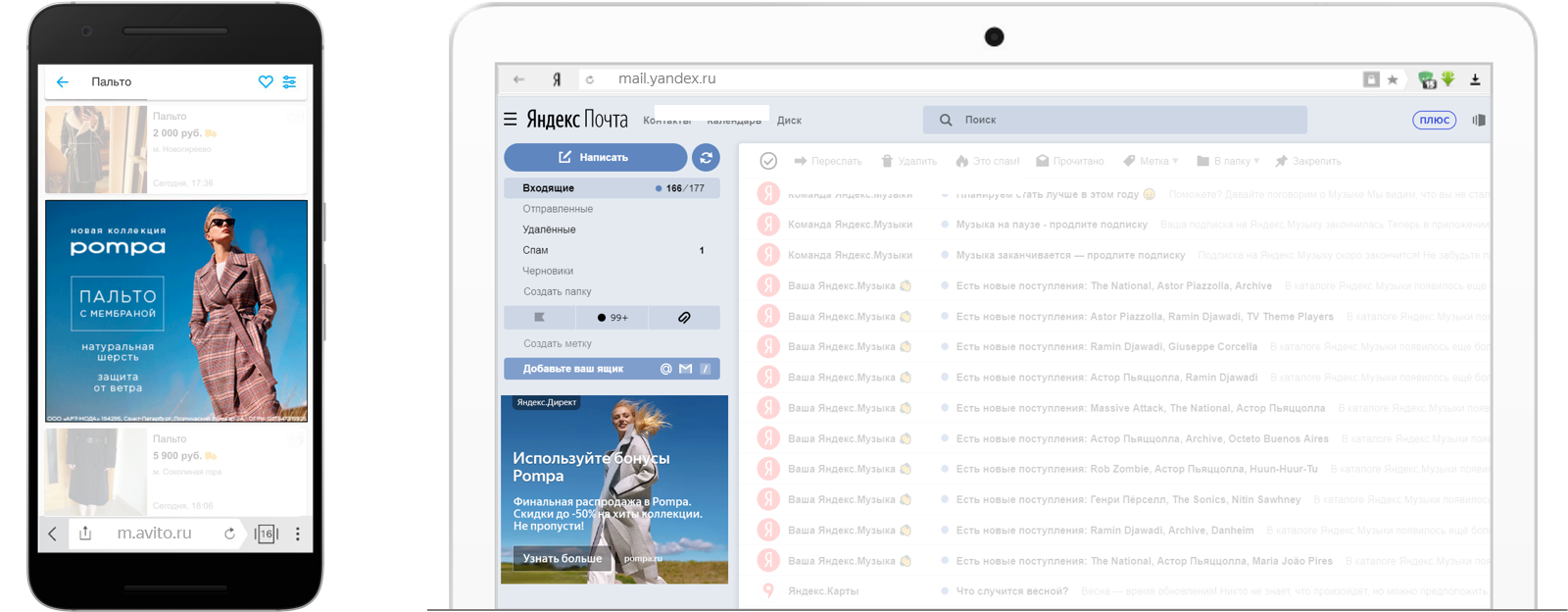
Task: Open the 2 000 руб. coat listing
Action: [x=176, y=149]
